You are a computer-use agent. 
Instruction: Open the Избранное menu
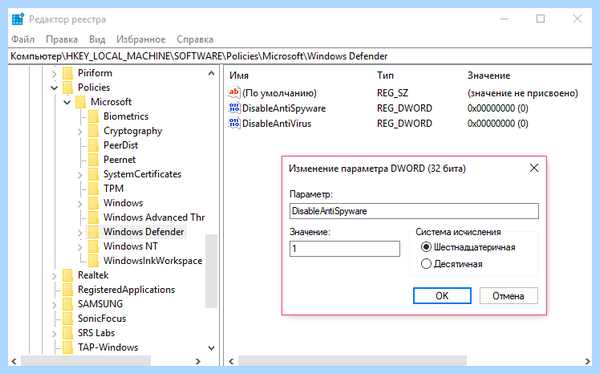[141, 39]
